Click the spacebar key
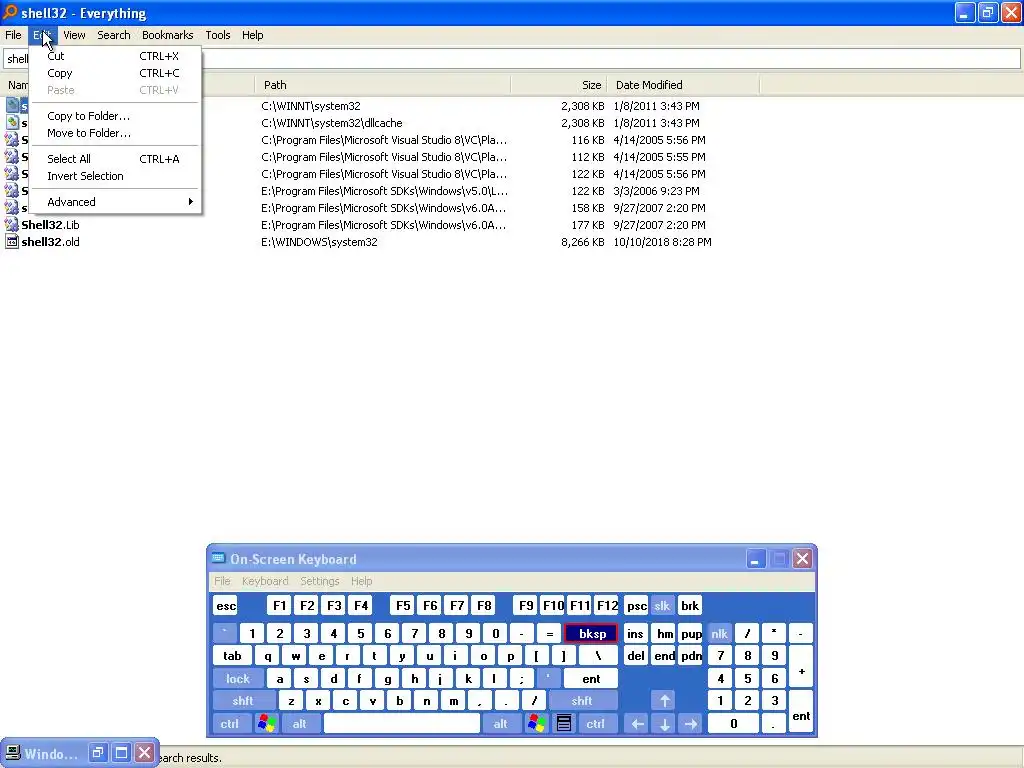The image size is (1024, 768). [x=402, y=724]
